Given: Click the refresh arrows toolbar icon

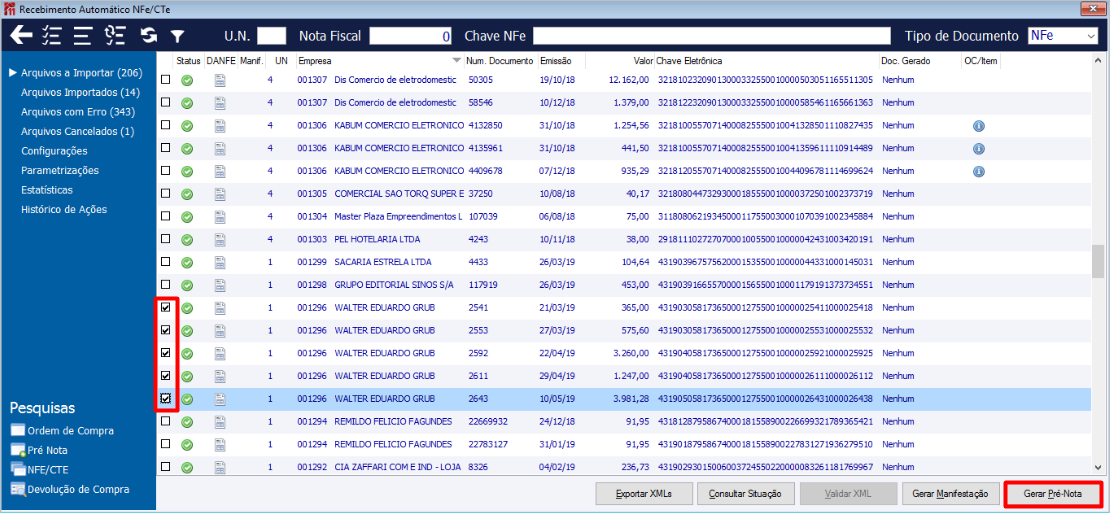Looking at the screenshot, I should (149, 35).
